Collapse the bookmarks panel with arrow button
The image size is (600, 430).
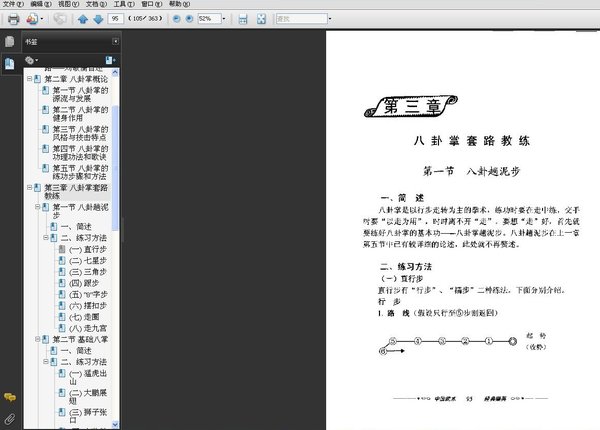coord(115,41)
